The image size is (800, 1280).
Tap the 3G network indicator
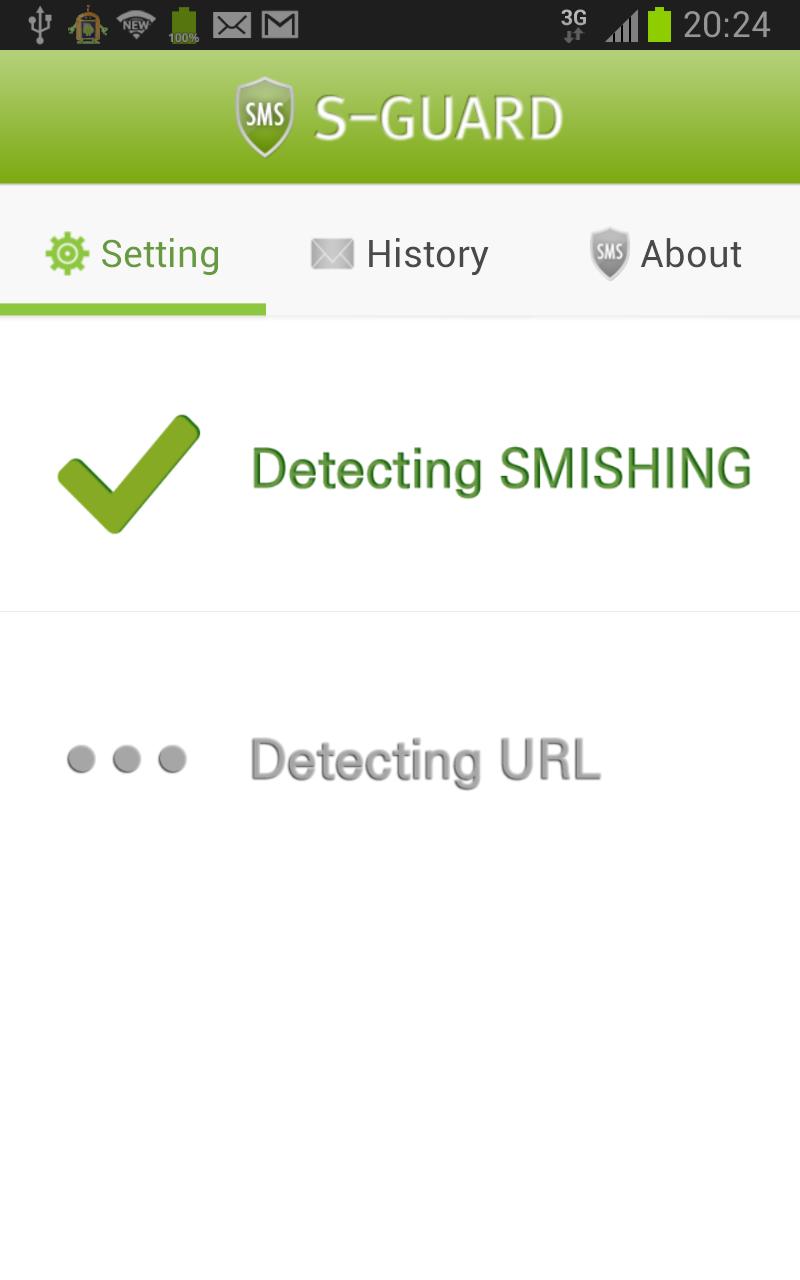[572, 24]
